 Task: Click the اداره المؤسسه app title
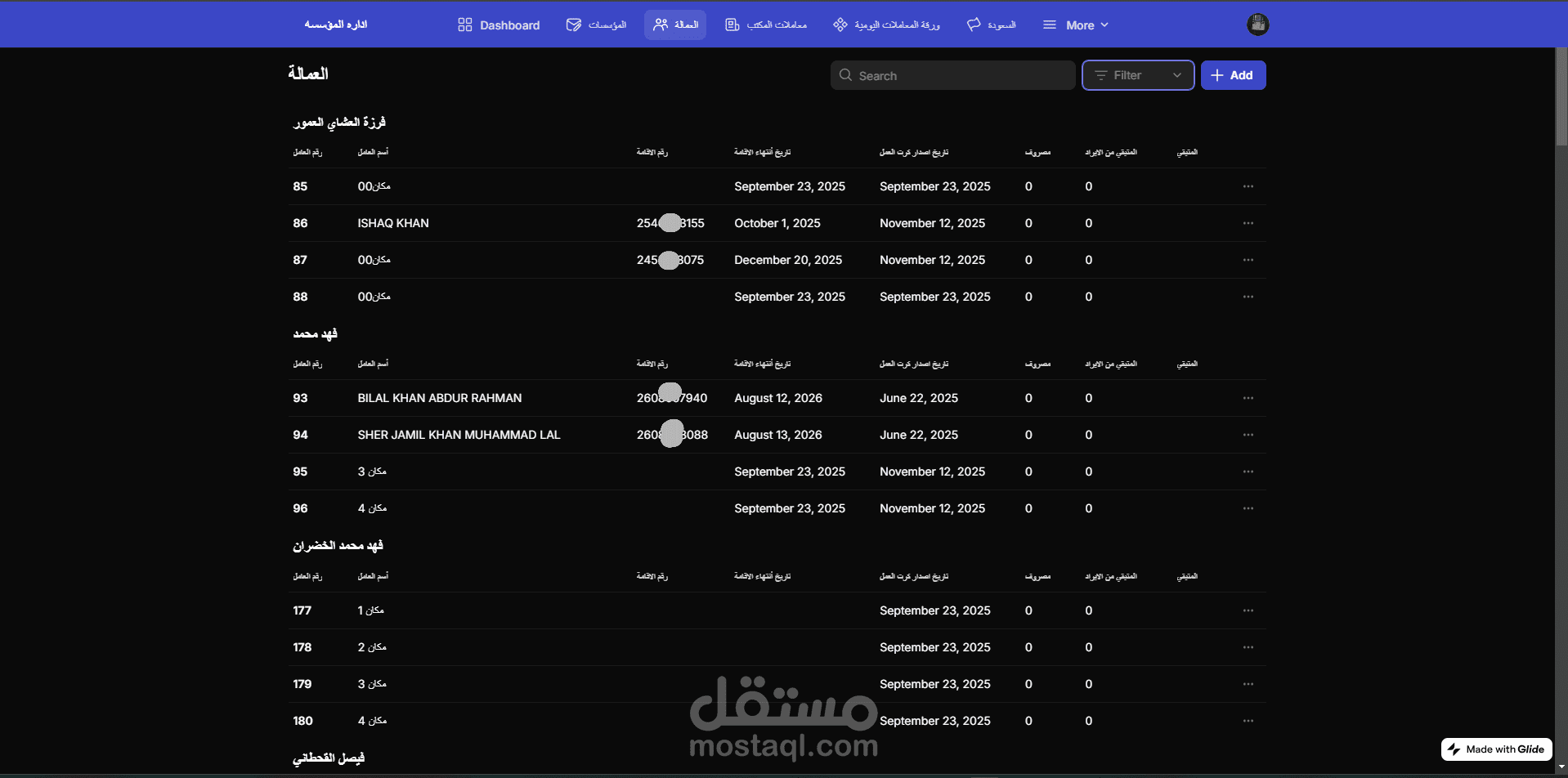336,25
